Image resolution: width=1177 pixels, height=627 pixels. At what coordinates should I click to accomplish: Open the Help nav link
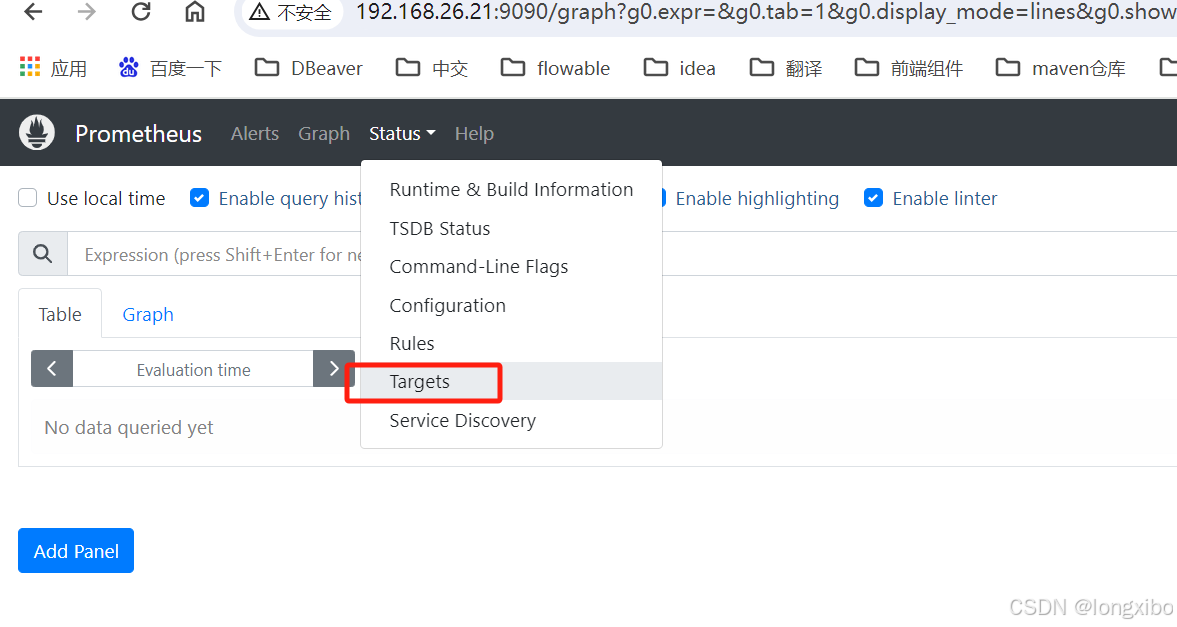(474, 134)
